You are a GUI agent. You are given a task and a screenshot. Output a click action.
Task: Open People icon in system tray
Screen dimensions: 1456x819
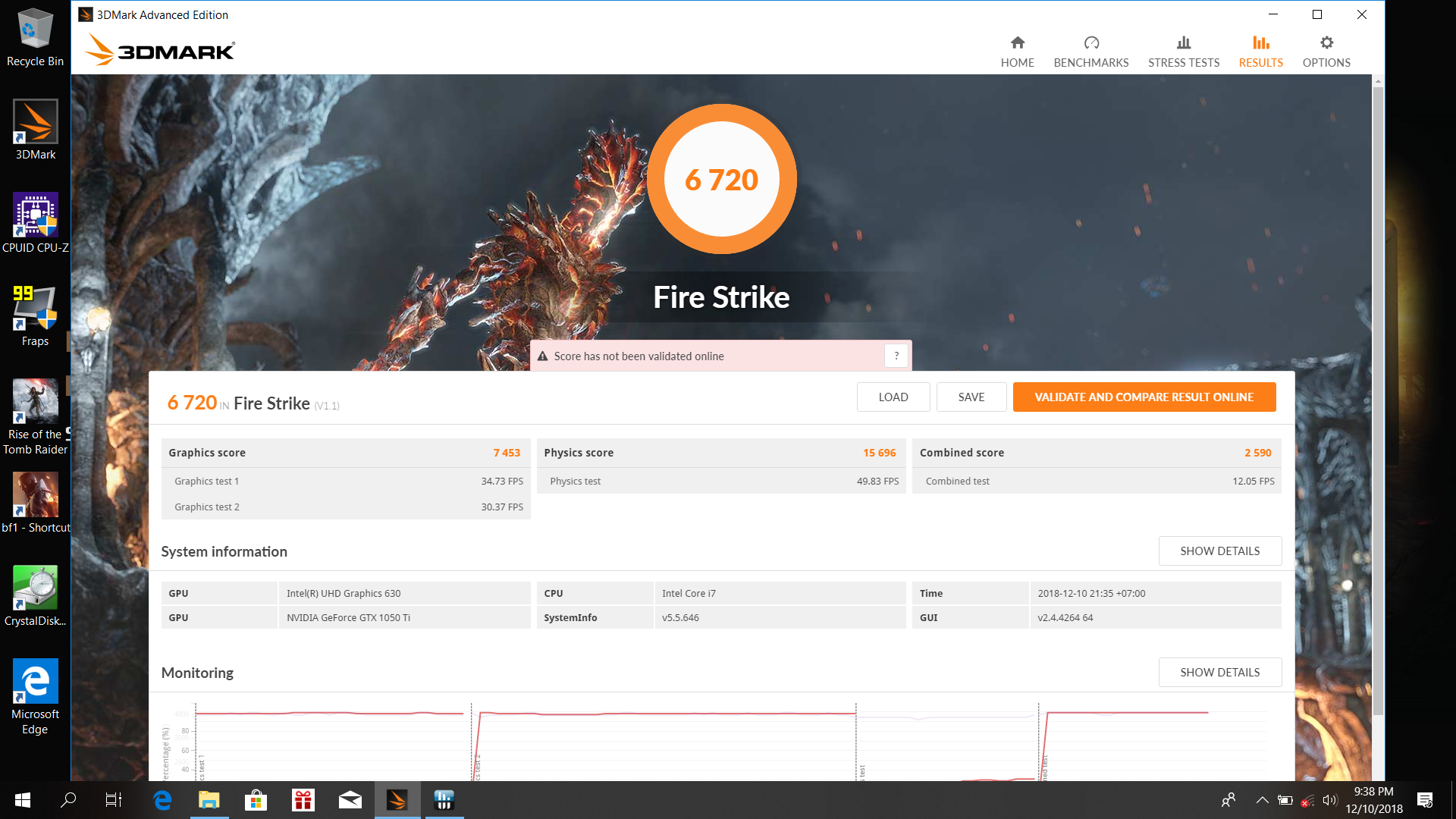pyautogui.click(x=1228, y=800)
